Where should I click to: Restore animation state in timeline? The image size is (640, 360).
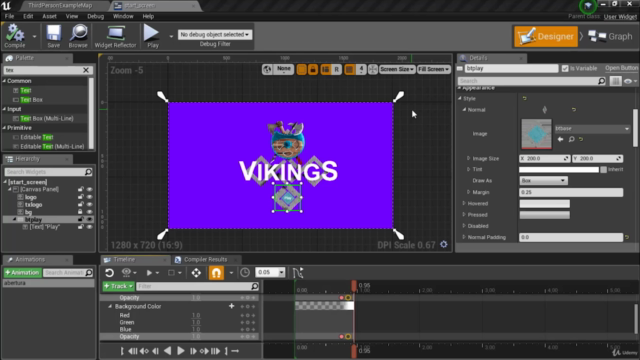tap(109, 273)
